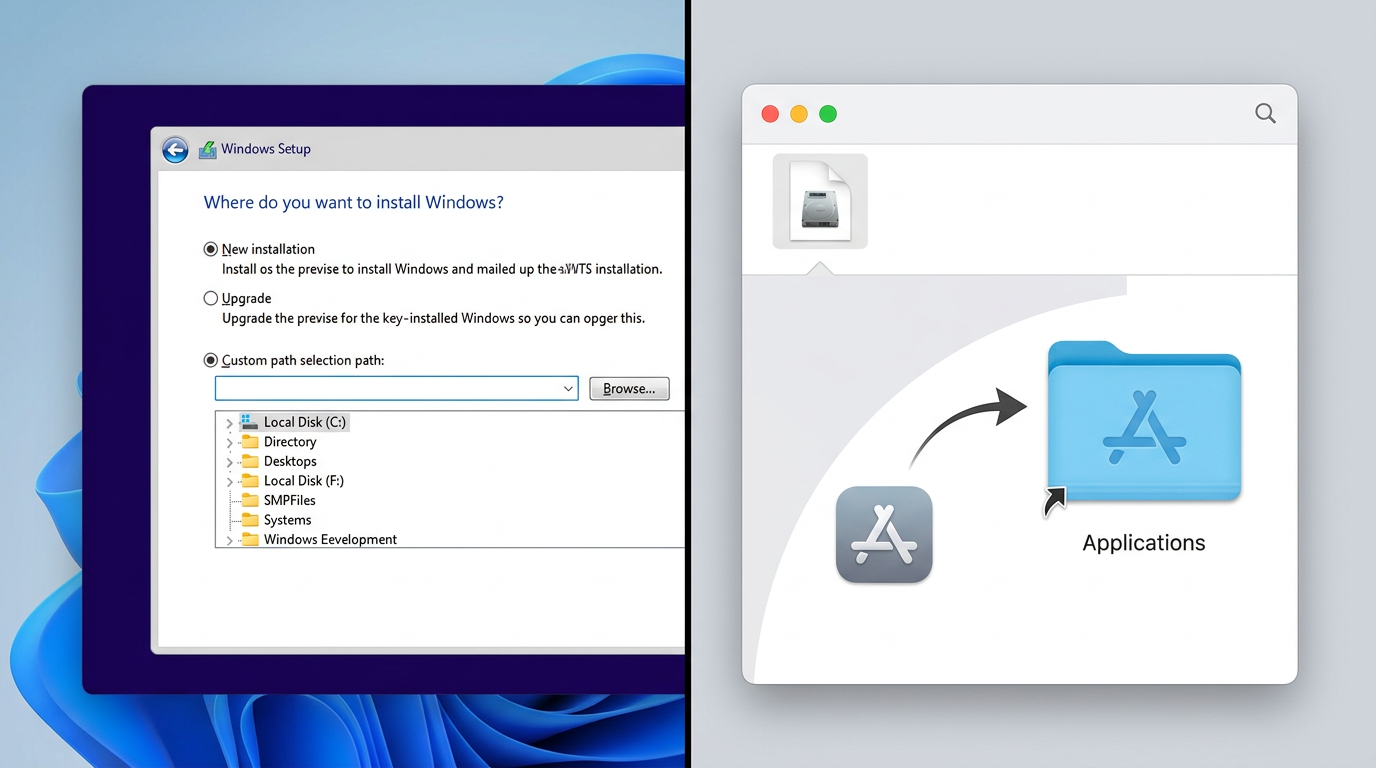
Task: Expand the Local Disk (F:) tree node
Action: point(229,481)
